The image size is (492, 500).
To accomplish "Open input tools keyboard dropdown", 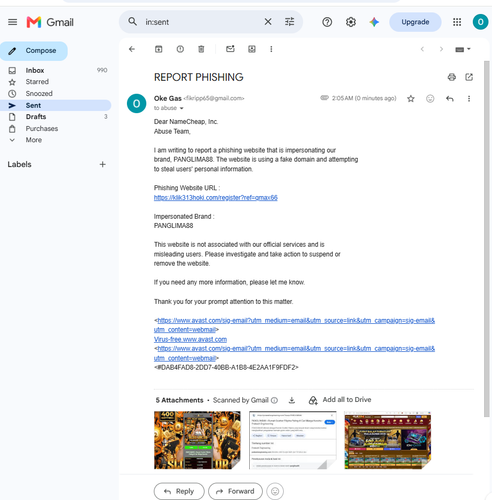I will [x=463, y=49].
